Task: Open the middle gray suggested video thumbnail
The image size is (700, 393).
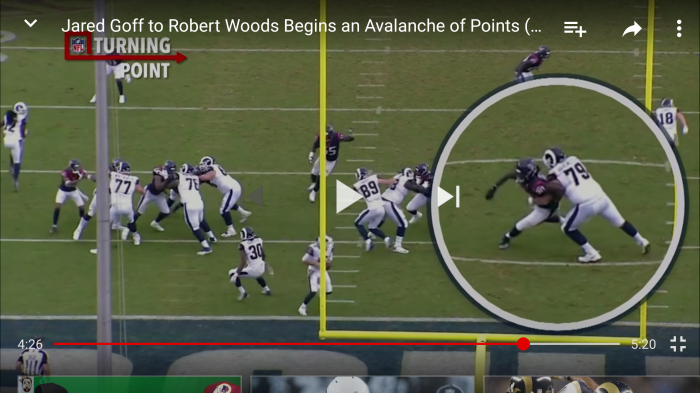Action: coord(362,385)
